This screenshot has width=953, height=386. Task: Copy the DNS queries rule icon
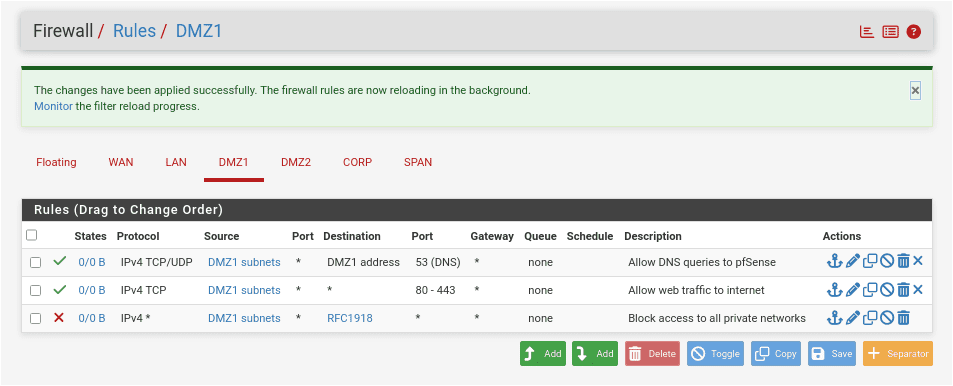pos(870,261)
